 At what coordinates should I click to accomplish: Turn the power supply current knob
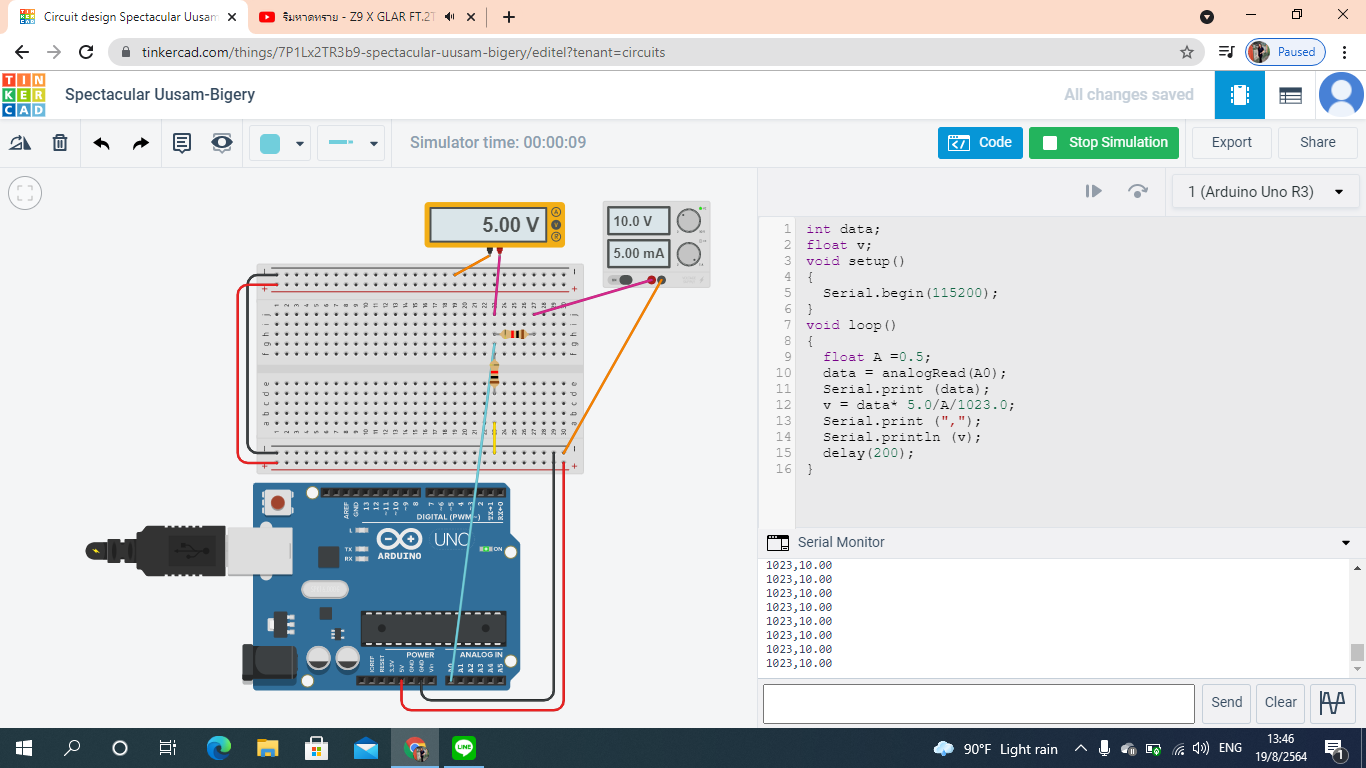click(688, 253)
